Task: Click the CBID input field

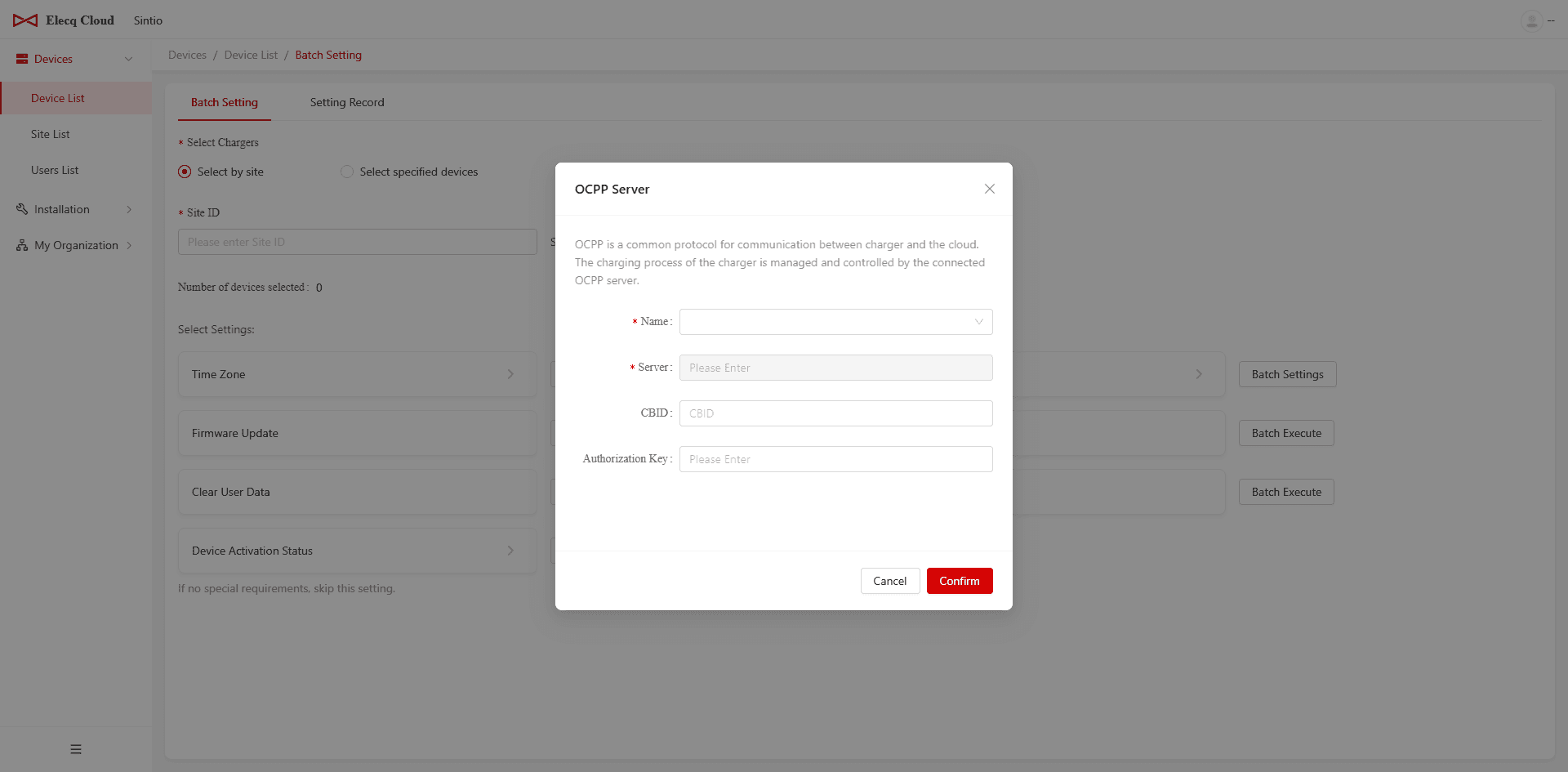Action: (835, 413)
